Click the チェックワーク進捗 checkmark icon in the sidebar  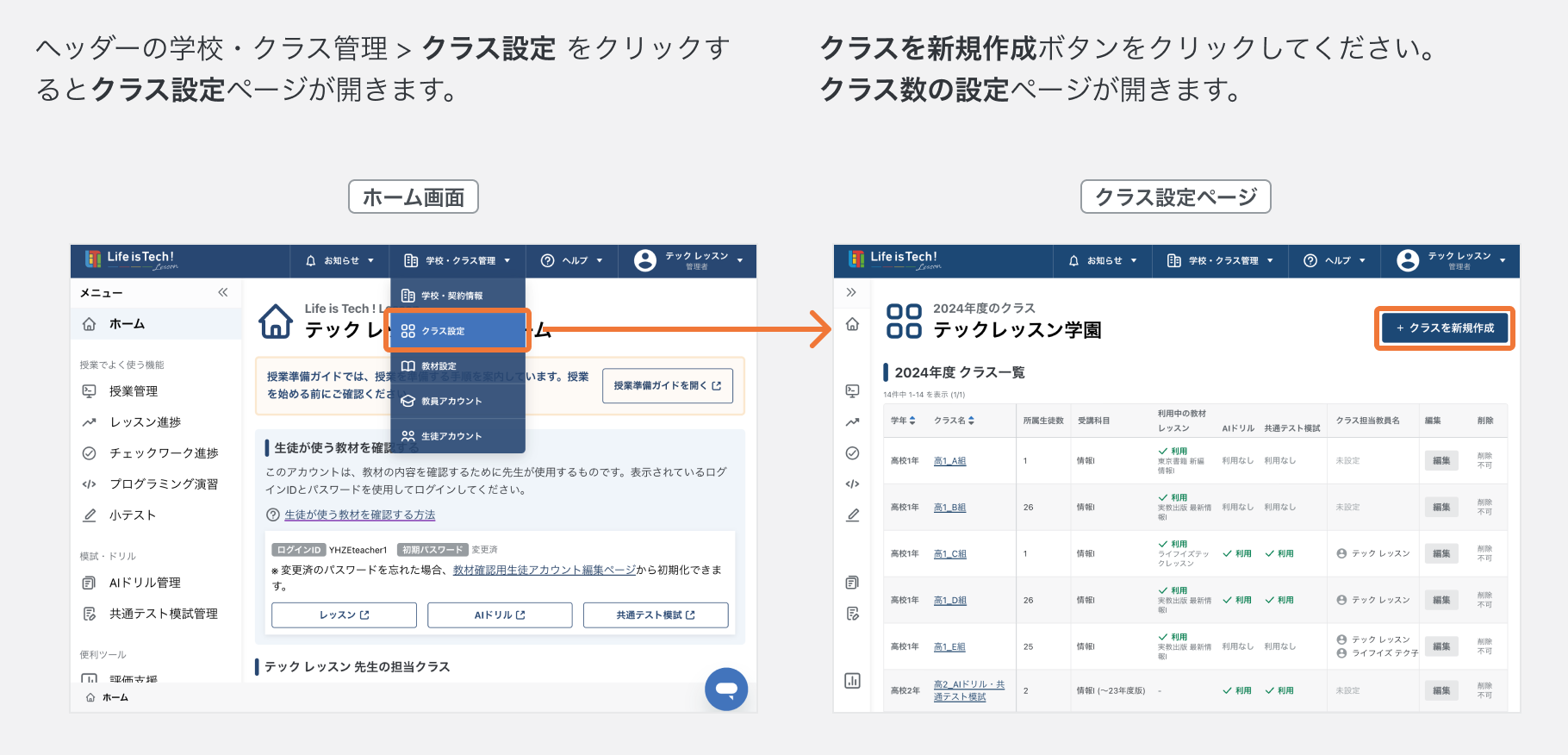click(x=89, y=453)
